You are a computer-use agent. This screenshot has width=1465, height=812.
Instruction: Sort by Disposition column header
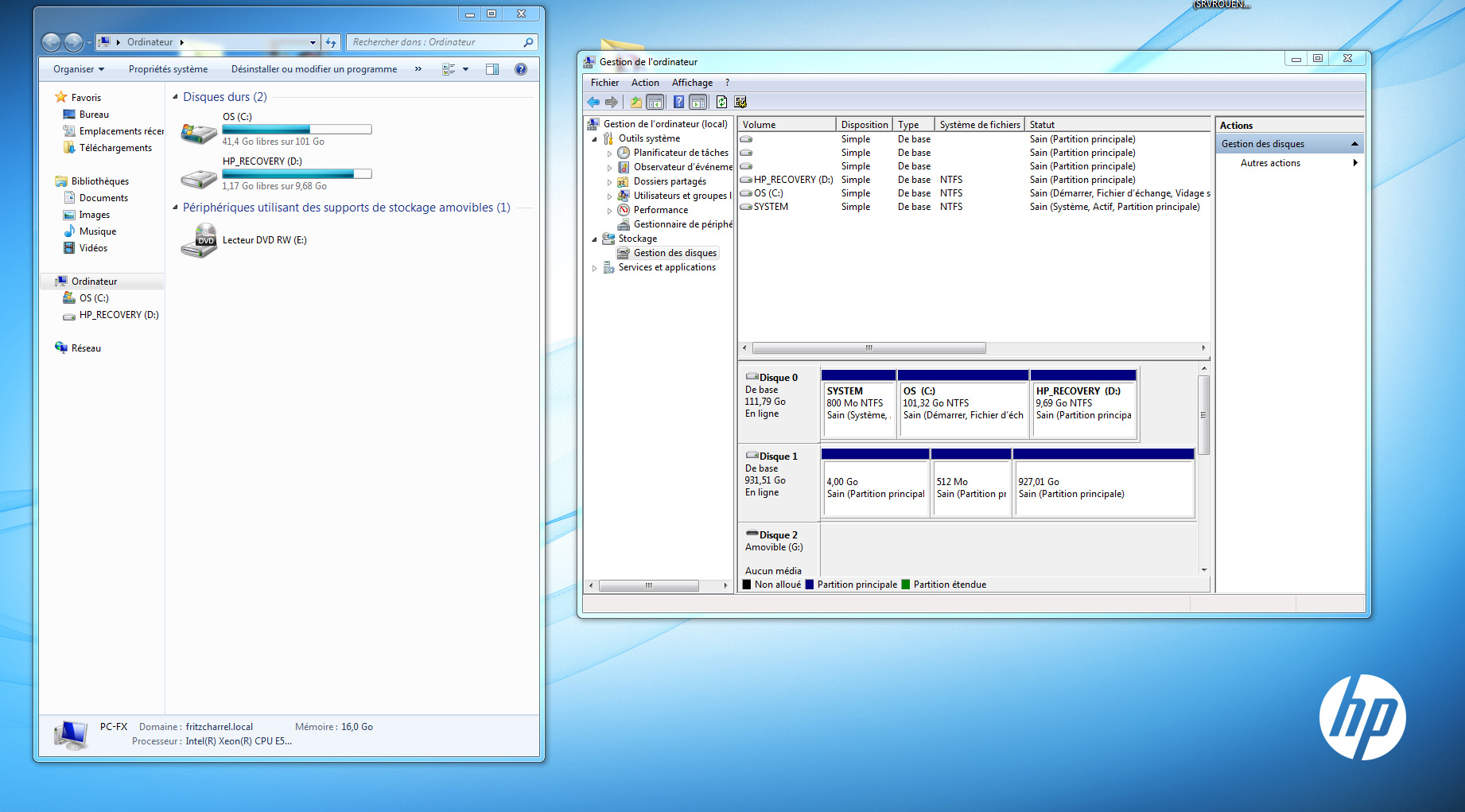(865, 125)
